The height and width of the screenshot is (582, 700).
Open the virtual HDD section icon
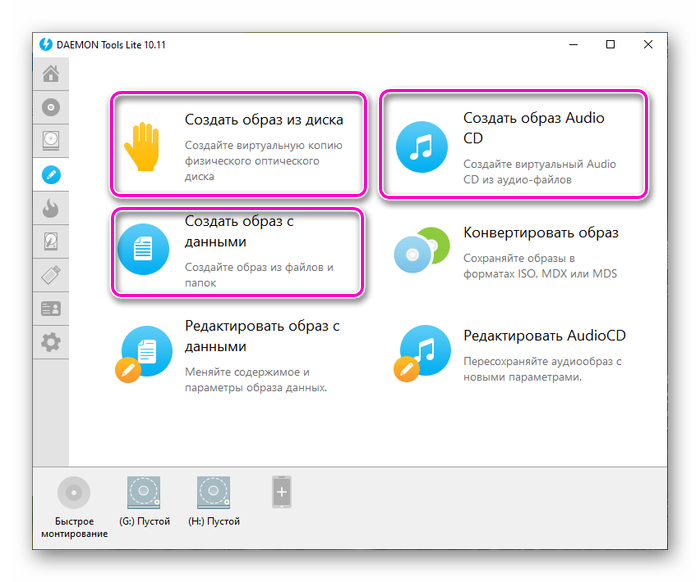coord(51,241)
